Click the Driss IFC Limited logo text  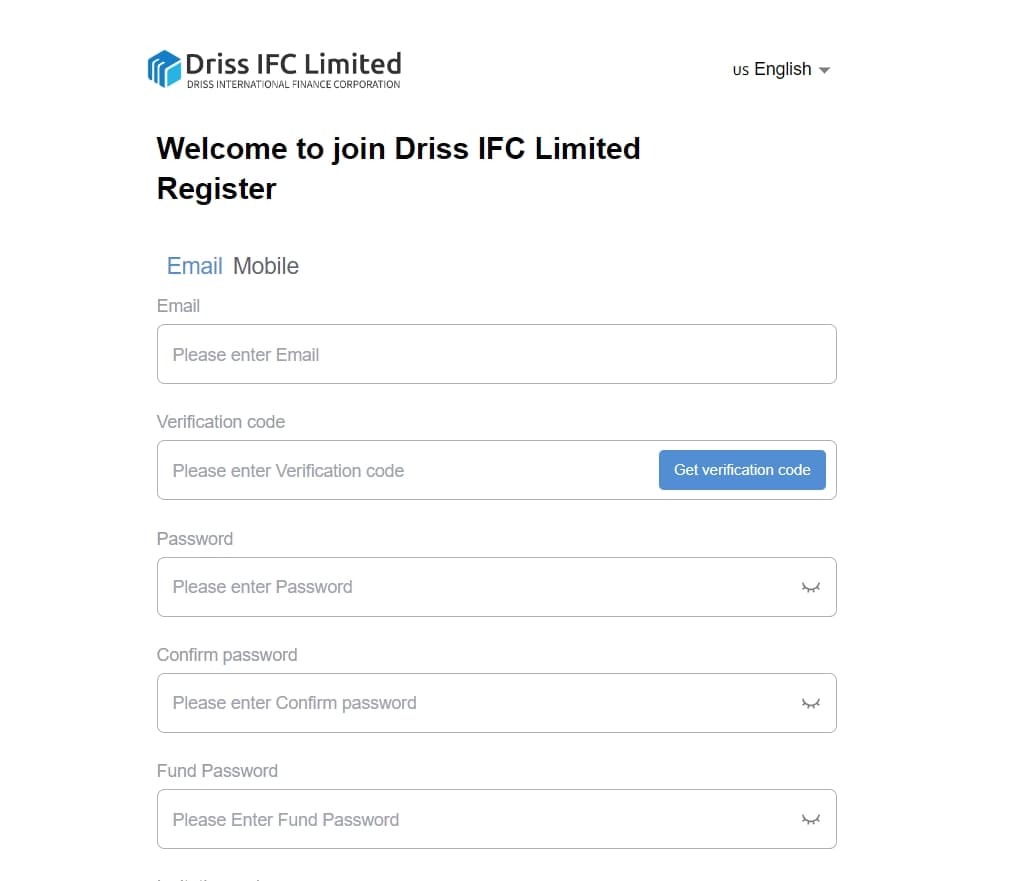[294, 69]
